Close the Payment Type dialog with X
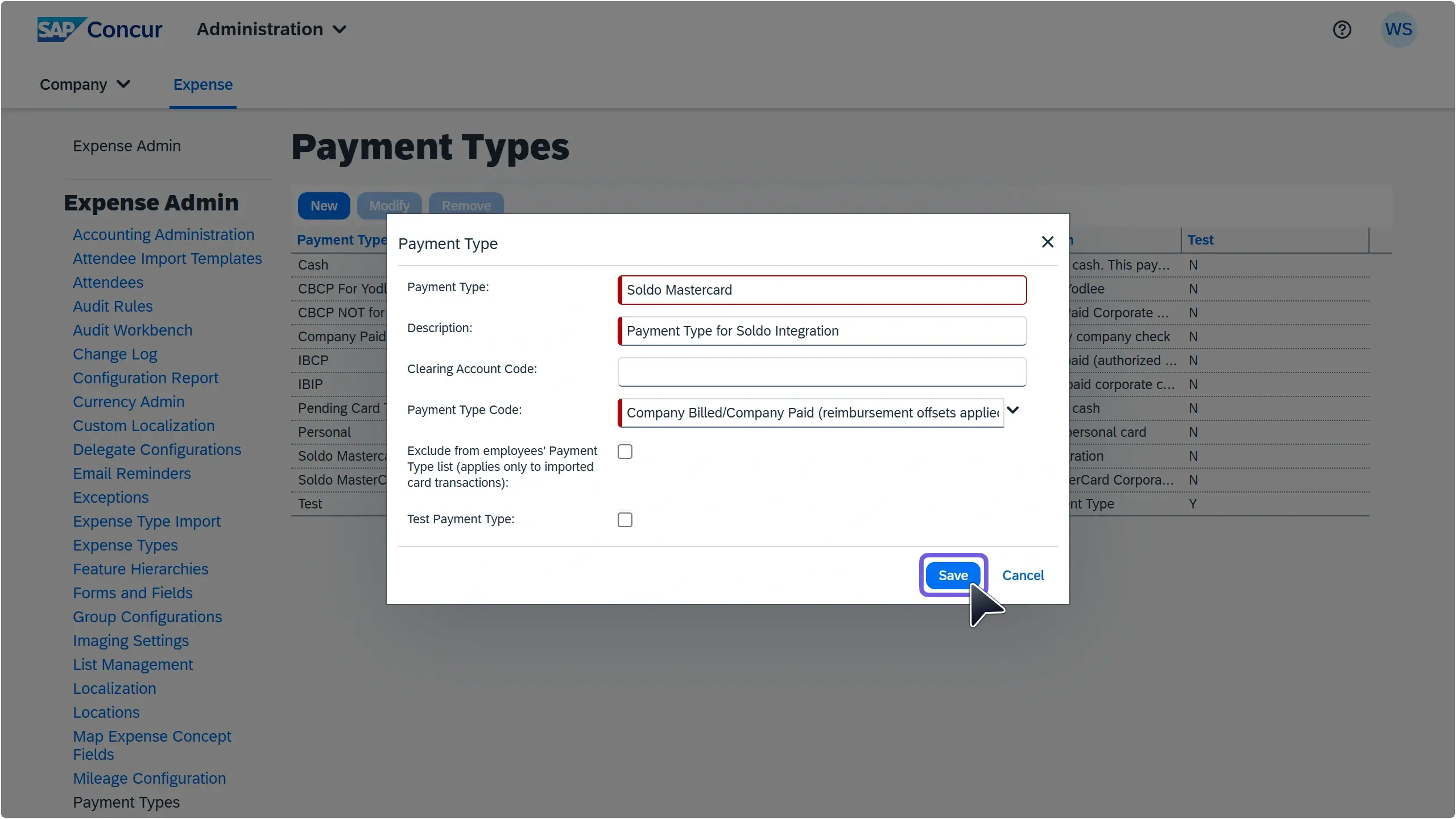The height and width of the screenshot is (819, 1456). coord(1047,242)
